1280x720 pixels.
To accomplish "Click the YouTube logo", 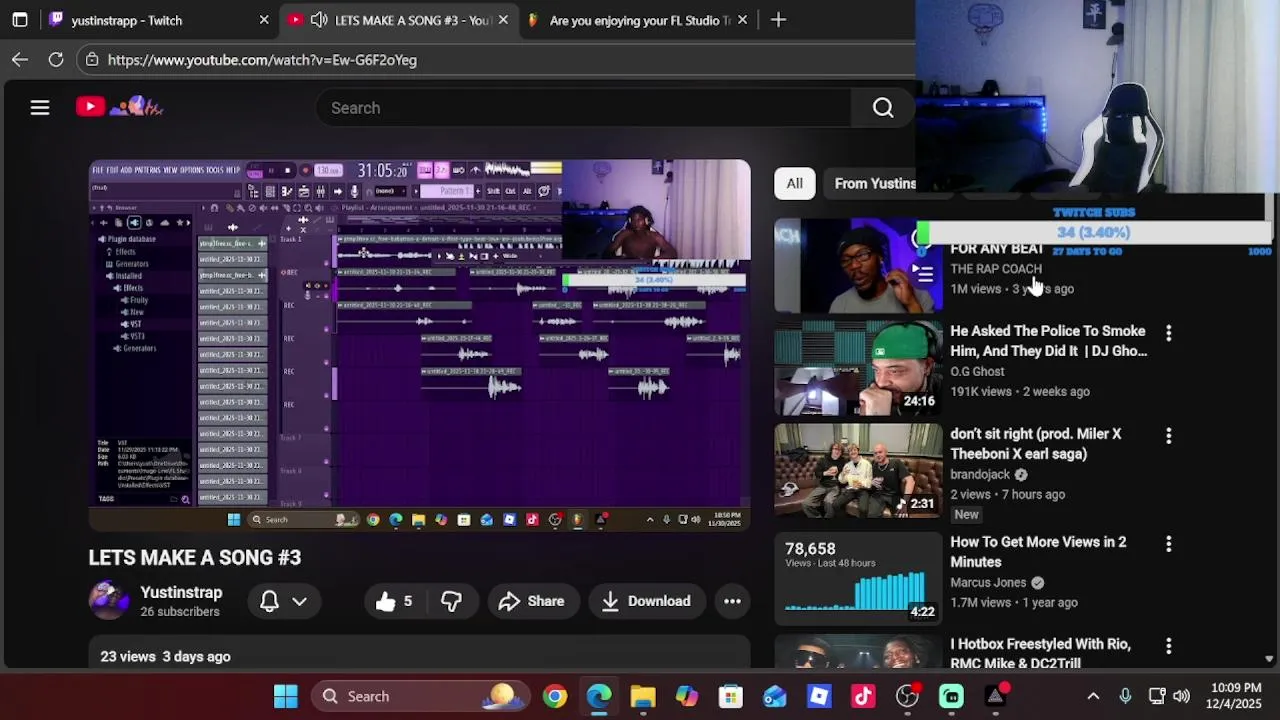I will pyautogui.click(x=120, y=106).
